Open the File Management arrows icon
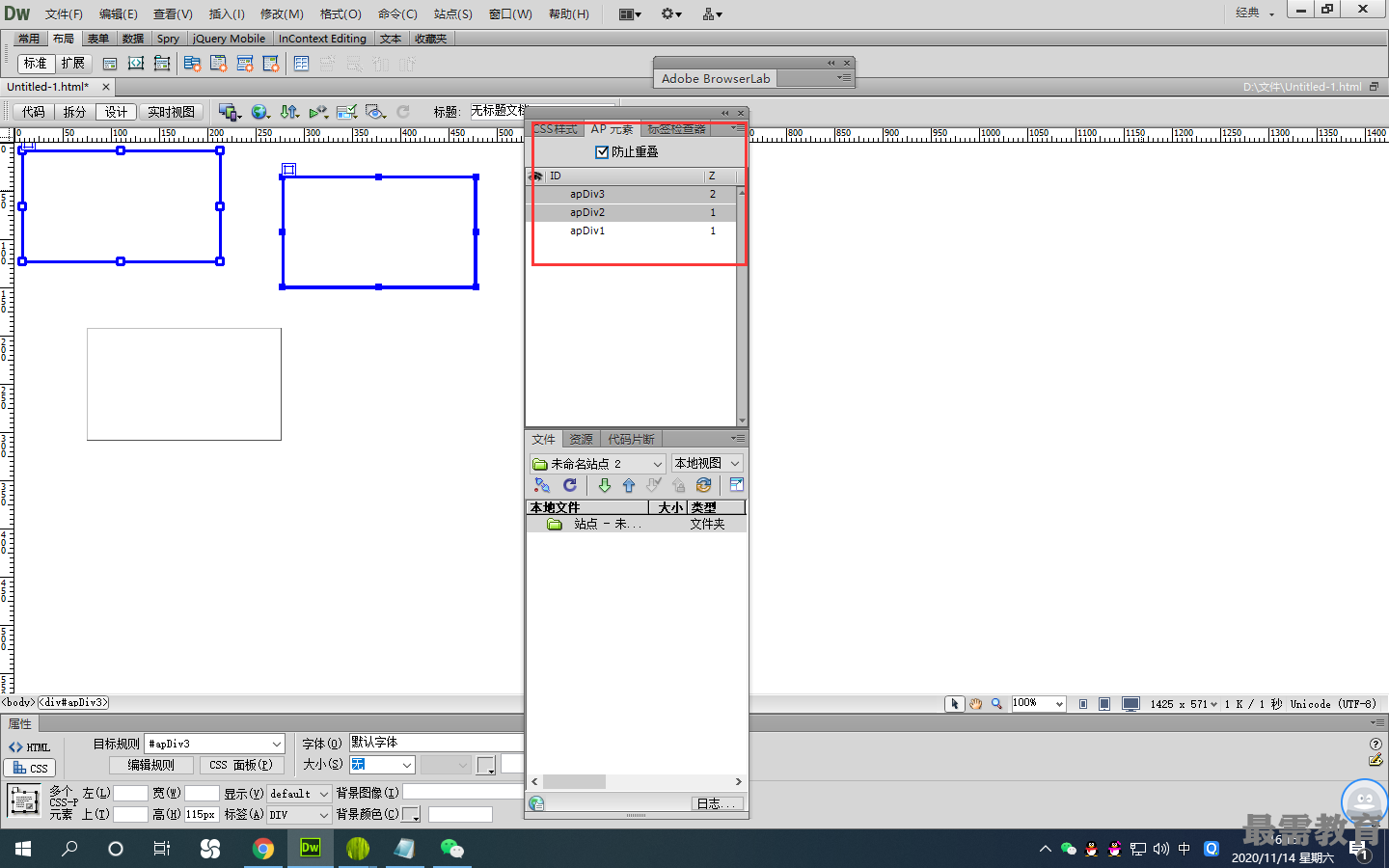 289,112
